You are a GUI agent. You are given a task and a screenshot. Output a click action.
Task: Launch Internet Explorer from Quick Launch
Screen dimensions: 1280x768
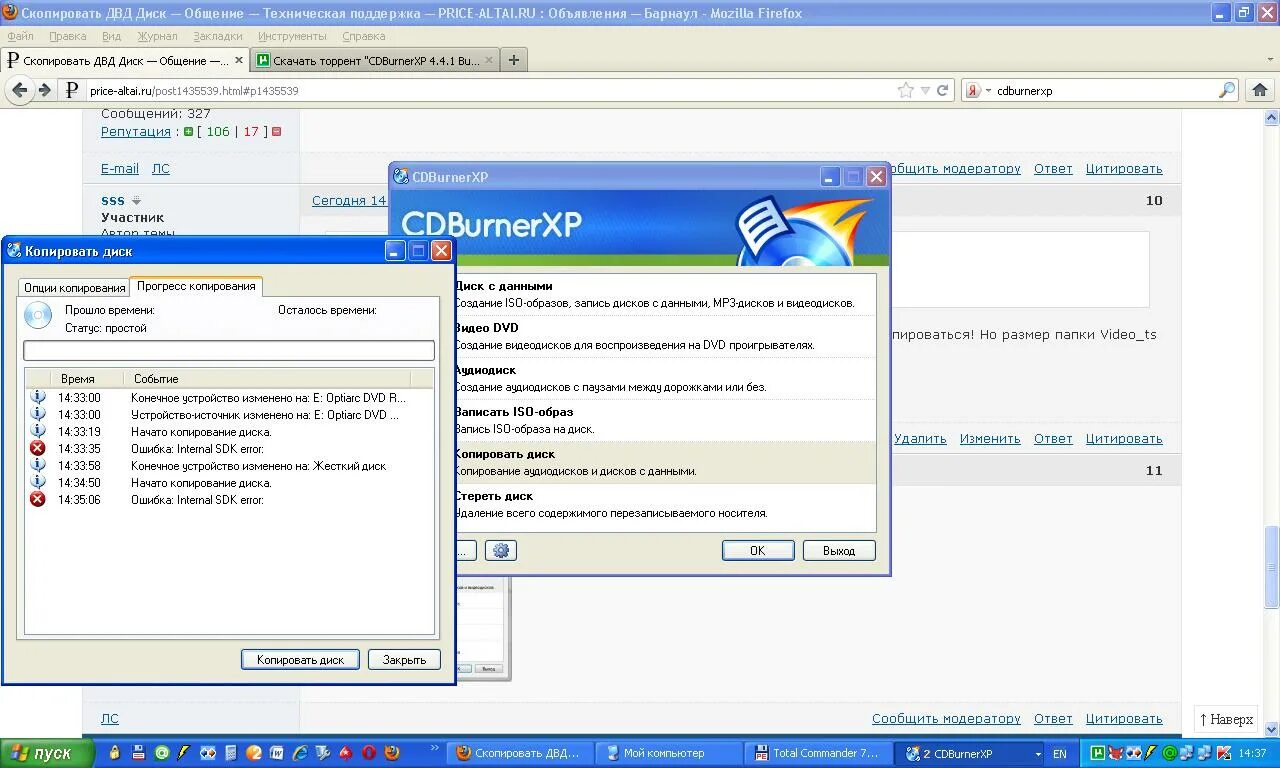[x=300, y=753]
